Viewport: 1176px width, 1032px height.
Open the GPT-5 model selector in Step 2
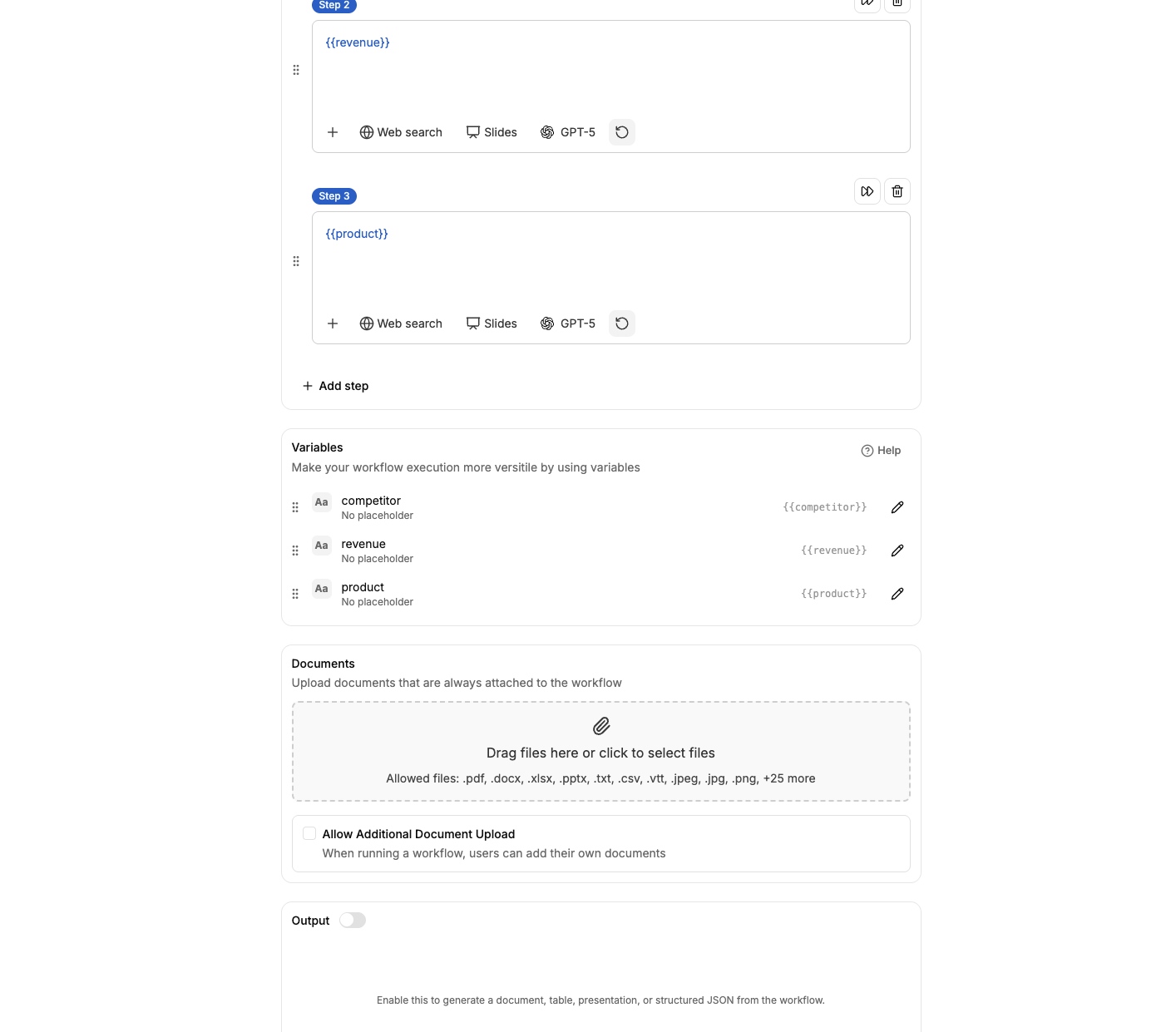568,132
